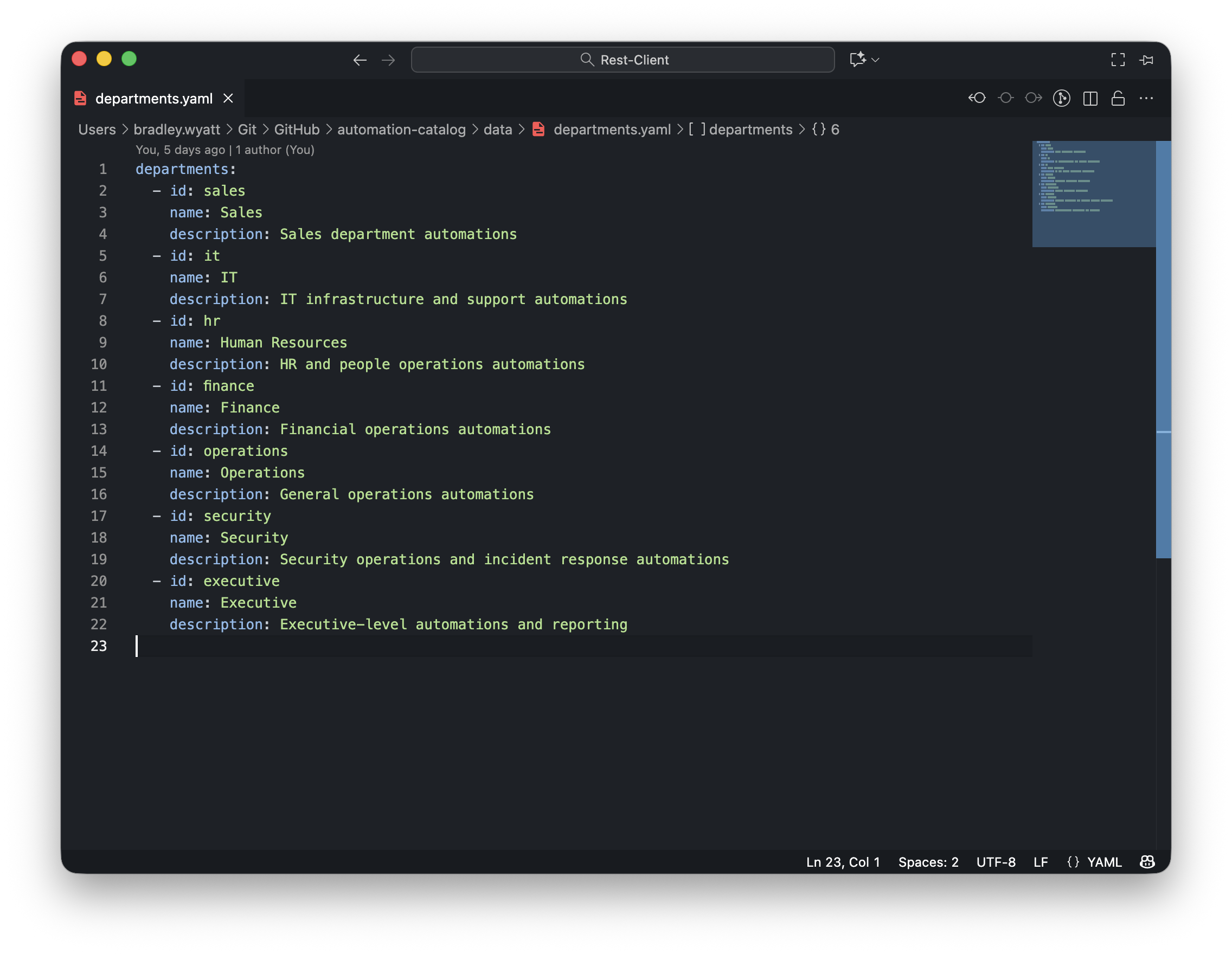Split the editor to the right

click(x=1090, y=98)
